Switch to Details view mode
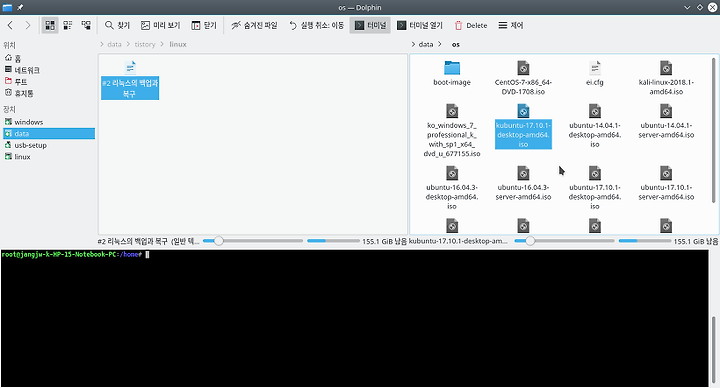Screen dimensions: 720x388 pyautogui.click(x=86, y=25)
